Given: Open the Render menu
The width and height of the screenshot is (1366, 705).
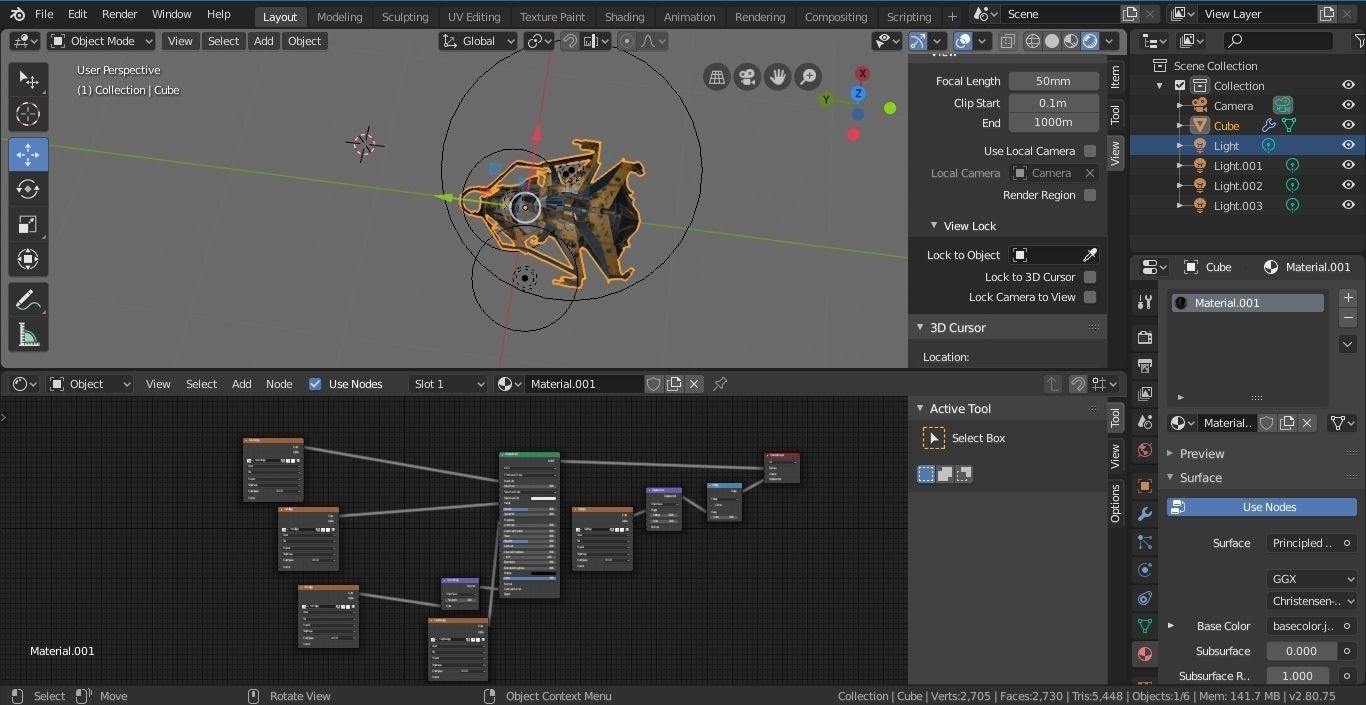Looking at the screenshot, I should pyautogui.click(x=119, y=14).
